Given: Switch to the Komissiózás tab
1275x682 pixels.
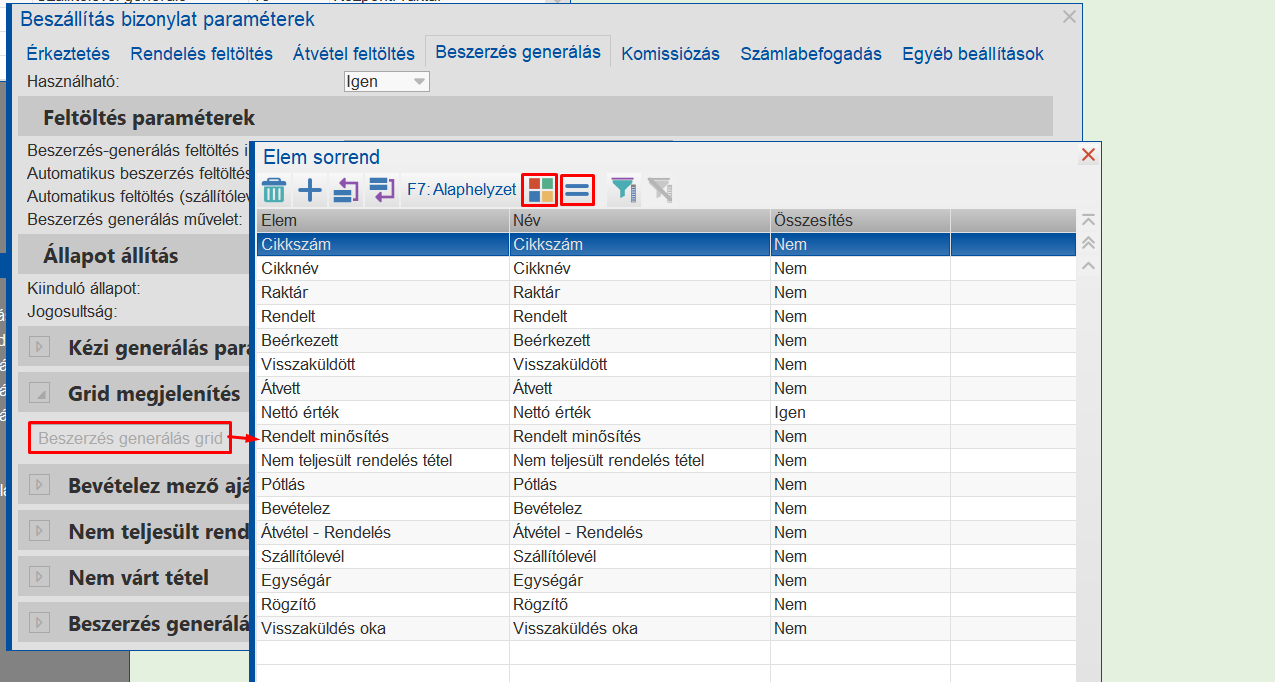Looking at the screenshot, I should point(670,53).
